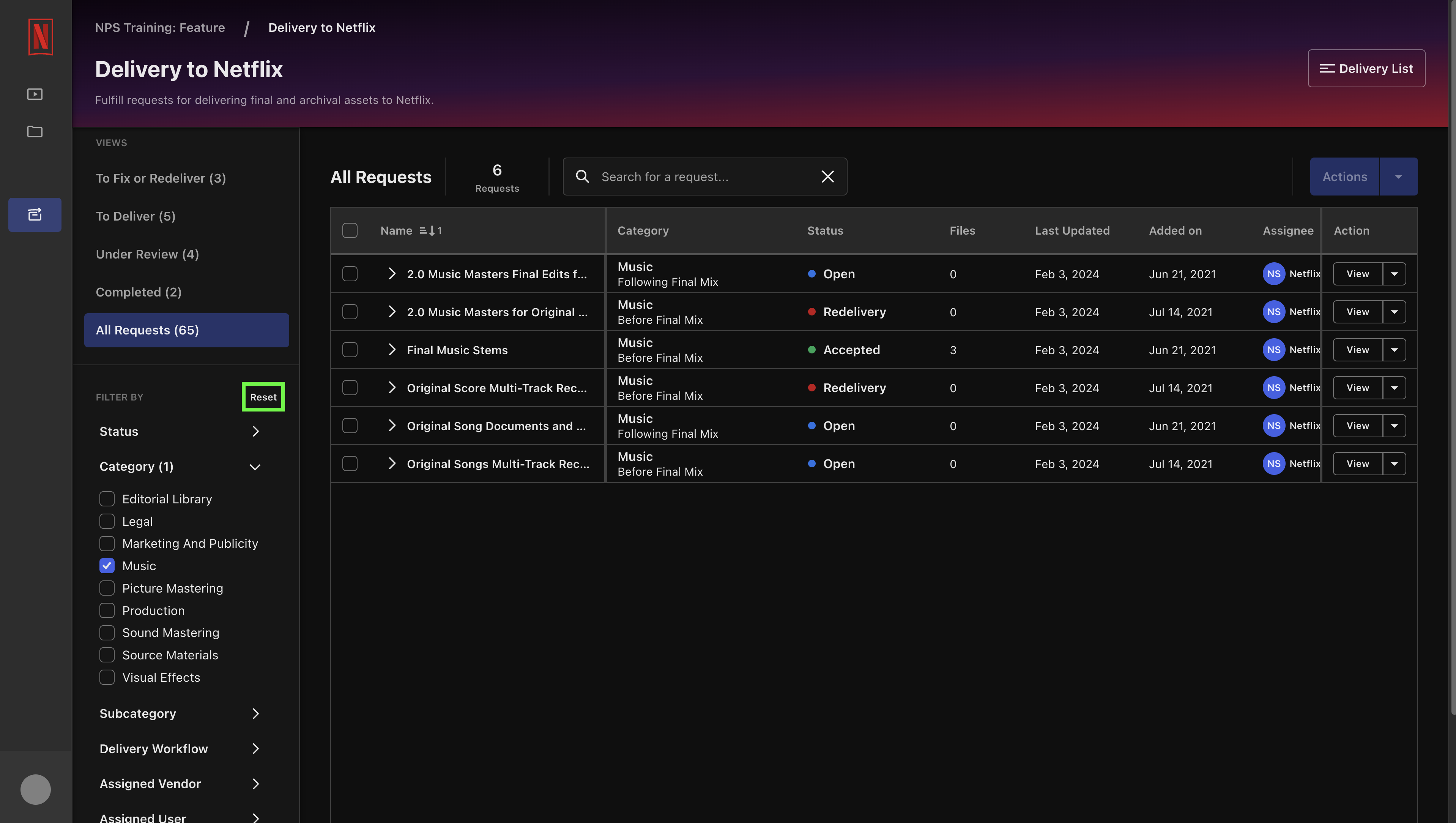Open the folder sidebar icon
The image size is (1456, 823).
coord(35,131)
